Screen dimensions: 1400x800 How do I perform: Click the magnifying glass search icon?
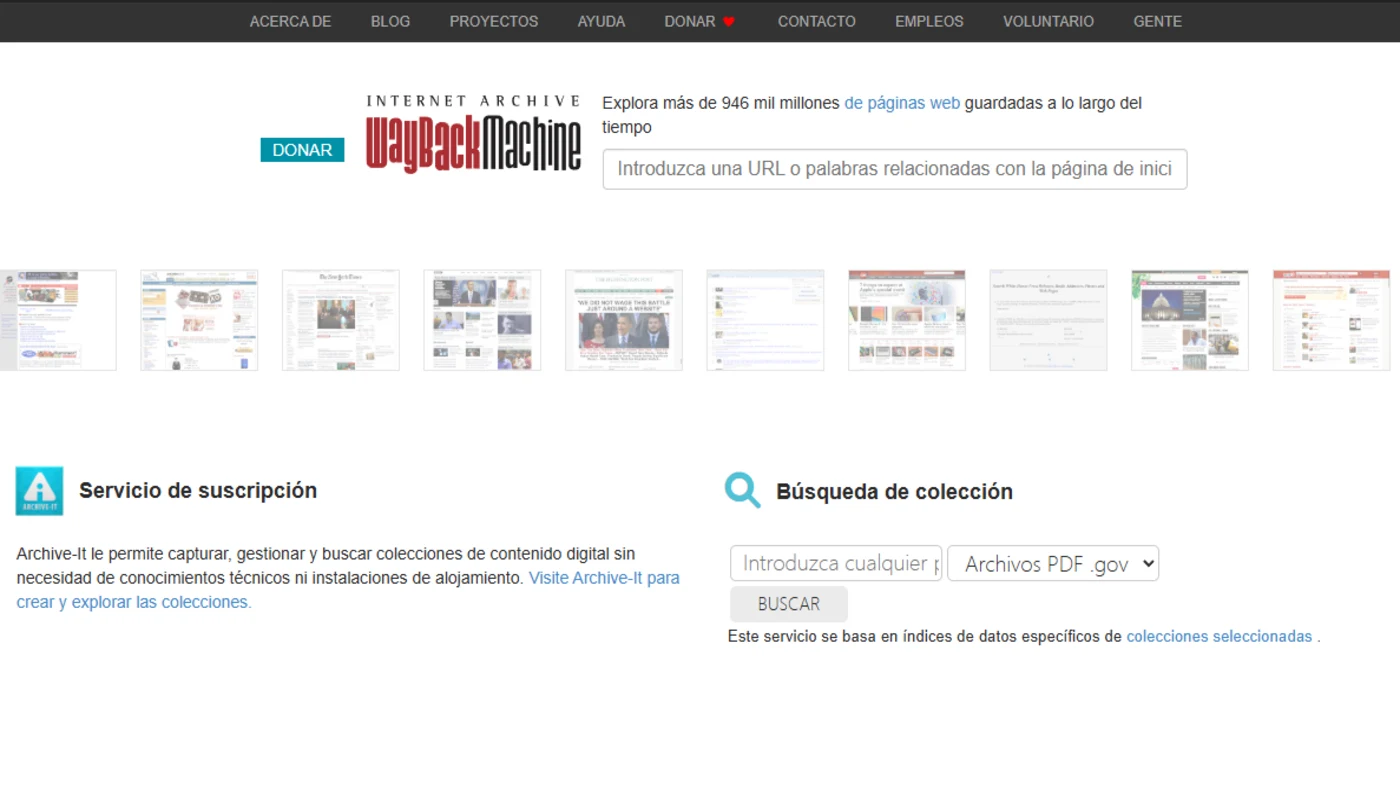tap(743, 490)
